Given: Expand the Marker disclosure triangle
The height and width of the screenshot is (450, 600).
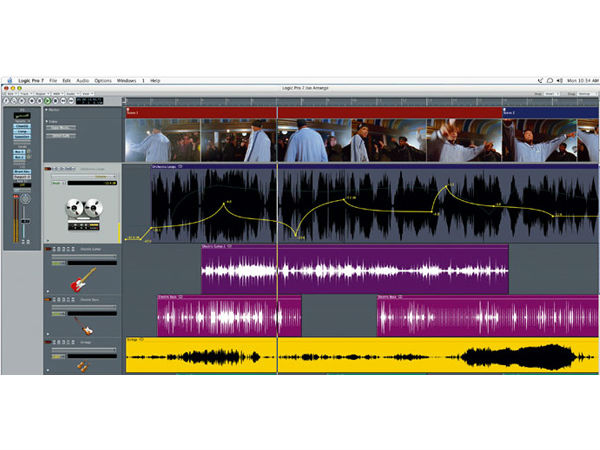Looking at the screenshot, I should pos(46,110).
